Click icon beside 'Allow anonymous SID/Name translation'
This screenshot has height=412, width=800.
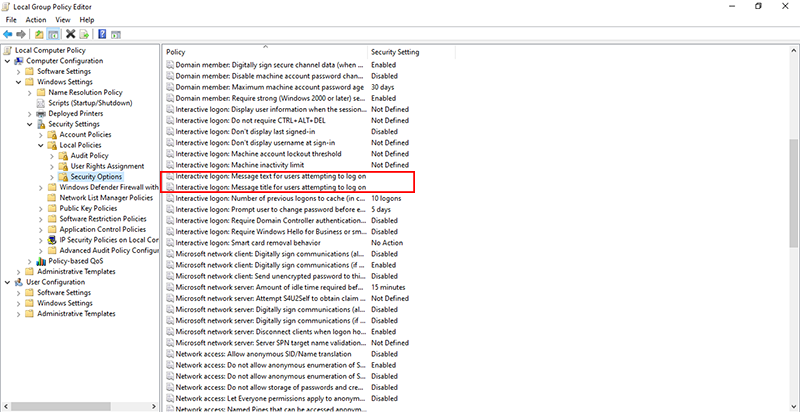(170, 354)
